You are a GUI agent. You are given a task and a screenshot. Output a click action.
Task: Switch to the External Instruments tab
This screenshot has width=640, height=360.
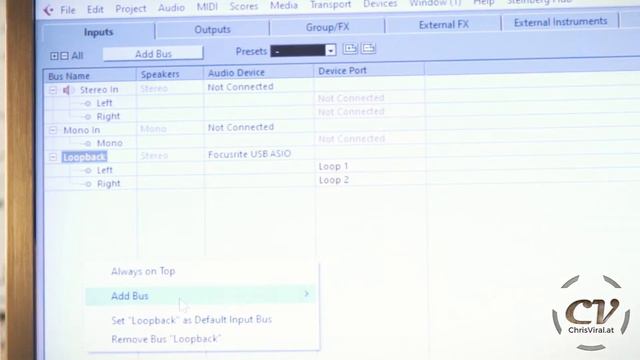(560, 22)
